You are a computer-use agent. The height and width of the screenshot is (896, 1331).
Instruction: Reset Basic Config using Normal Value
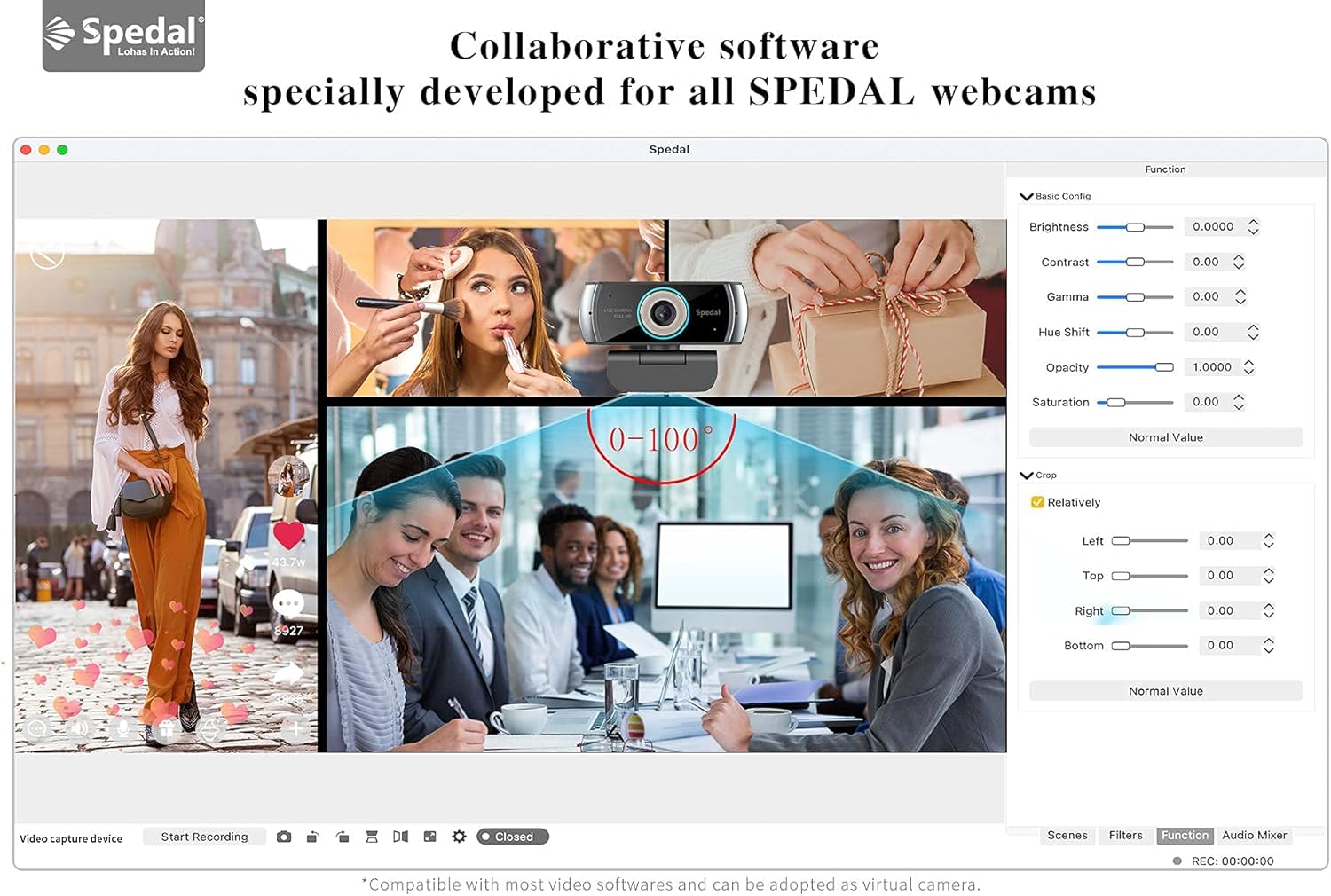pyautogui.click(x=1165, y=436)
